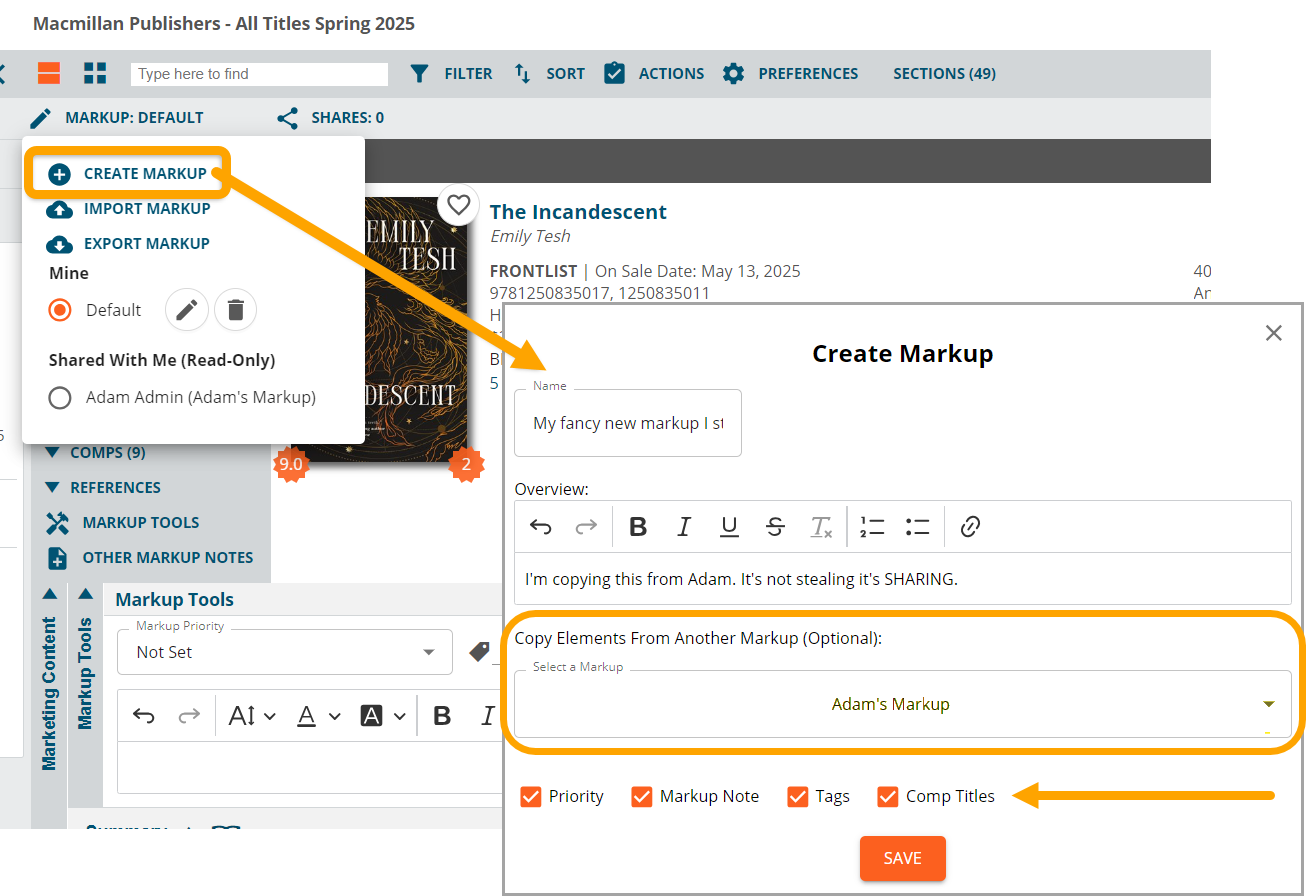The width and height of the screenshot is (1306, 896).
Task: Delete Default markup with the trash icon
Action: [x=235, y=310]
